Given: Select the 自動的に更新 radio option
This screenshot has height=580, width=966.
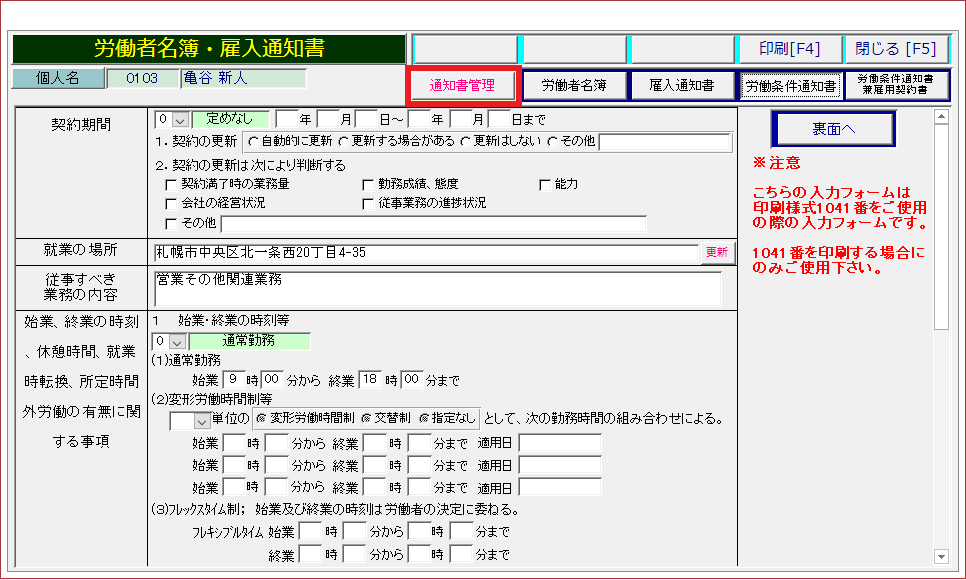Looking at the screenshot, I should point(253,141).
